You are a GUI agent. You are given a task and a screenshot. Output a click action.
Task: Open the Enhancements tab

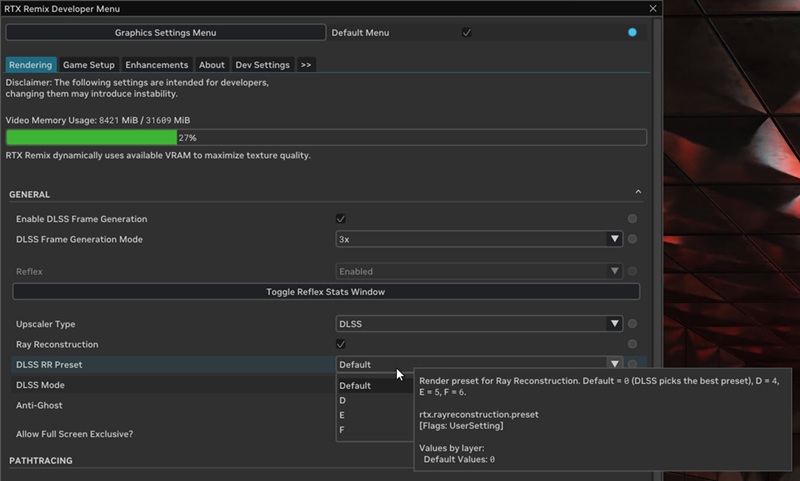[157, 65]
